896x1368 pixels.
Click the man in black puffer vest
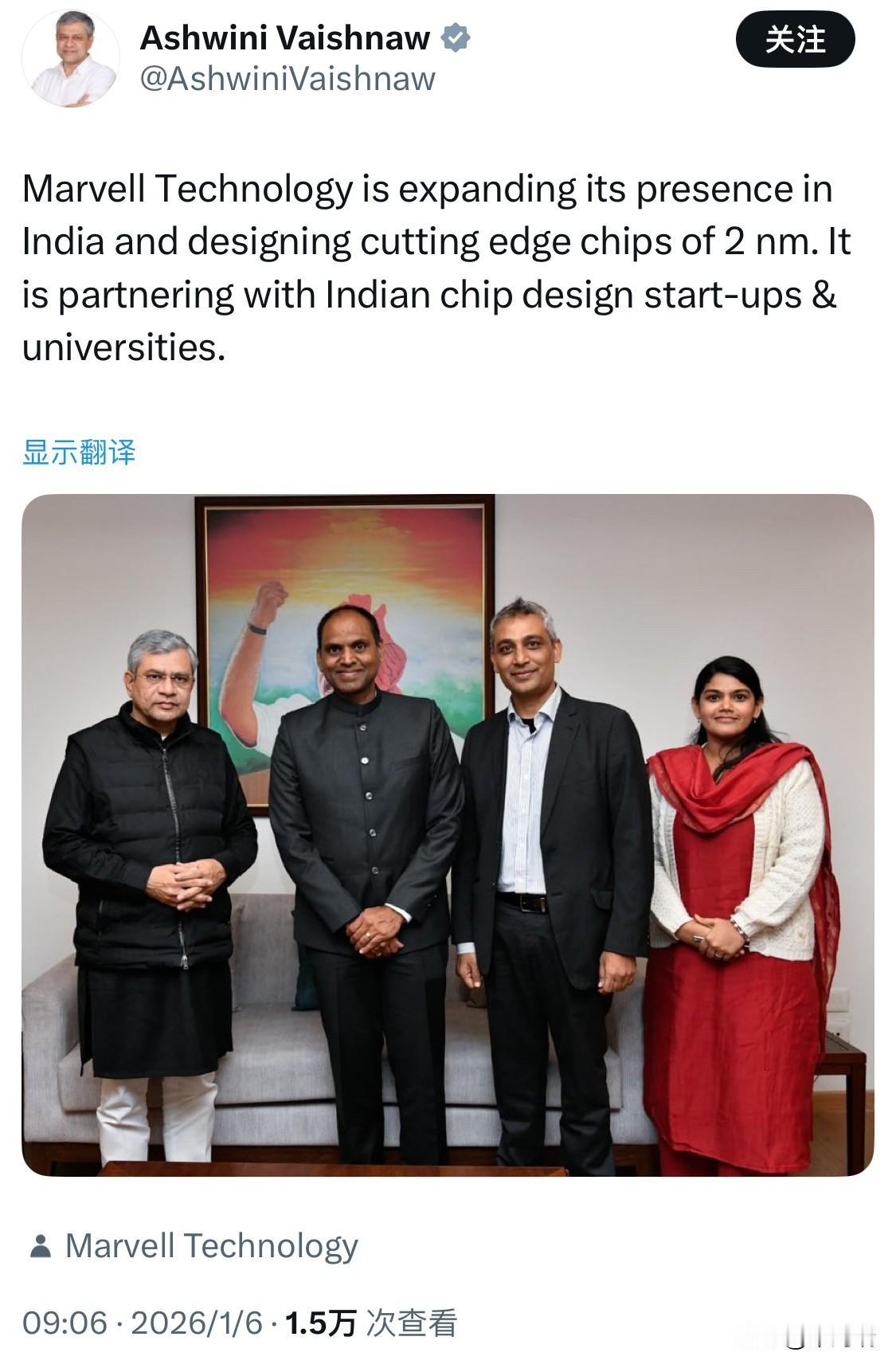(151, 892)
